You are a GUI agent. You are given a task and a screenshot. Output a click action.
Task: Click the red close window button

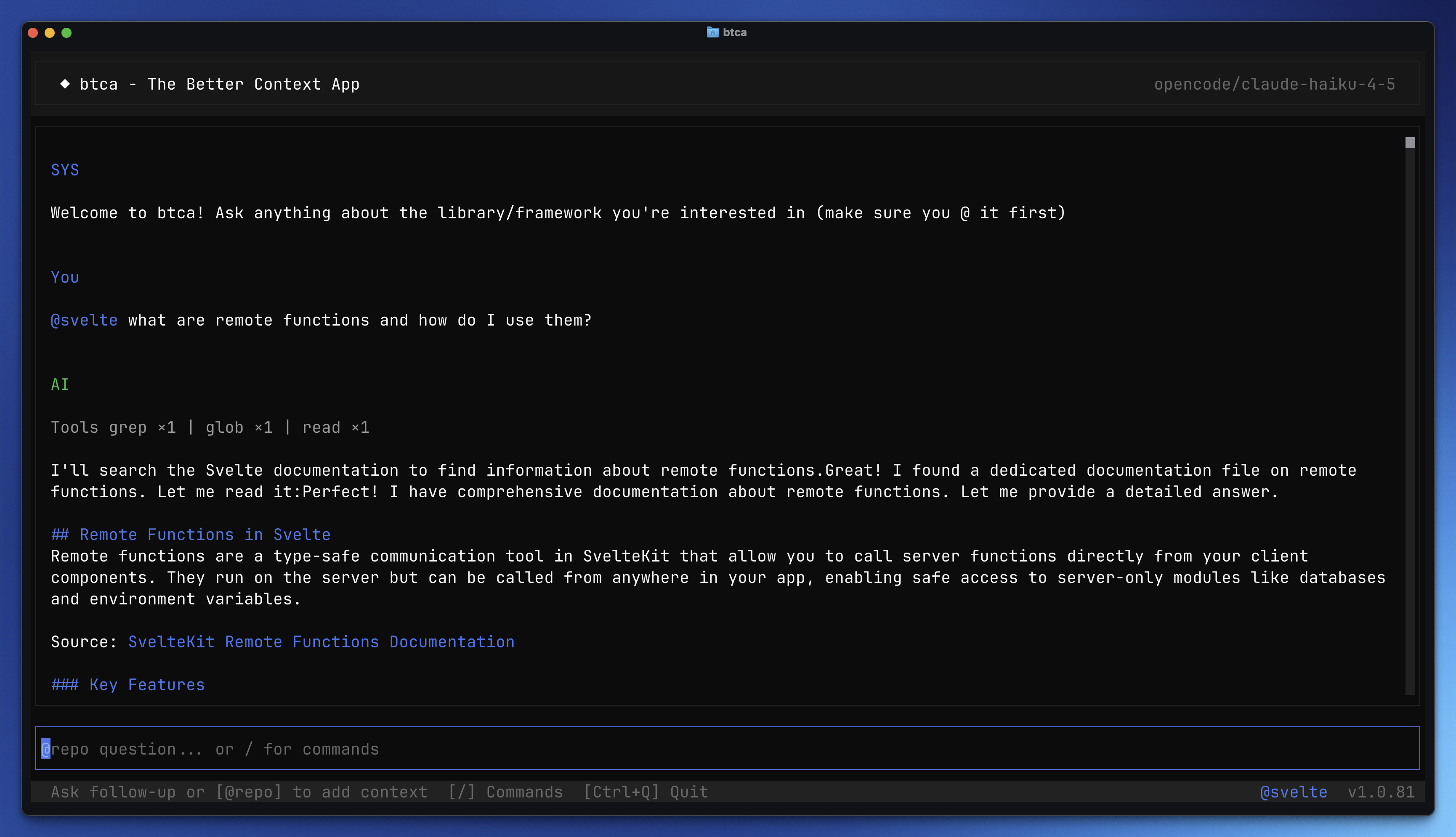[x=33, y=33]
